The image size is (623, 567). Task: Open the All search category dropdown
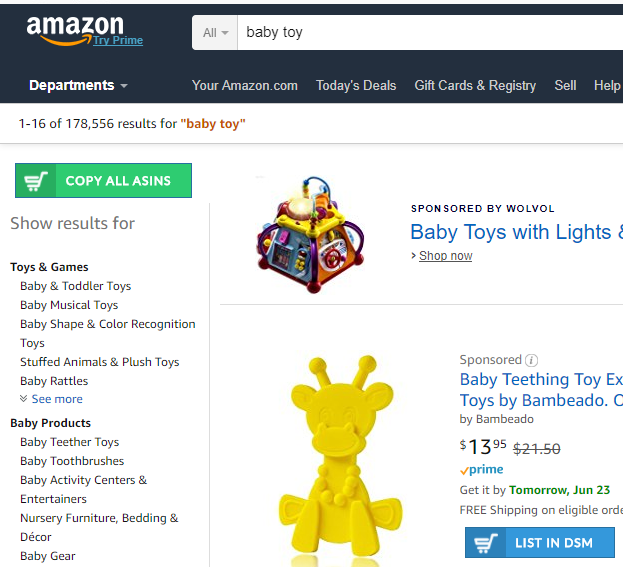[x=215, y=32]
